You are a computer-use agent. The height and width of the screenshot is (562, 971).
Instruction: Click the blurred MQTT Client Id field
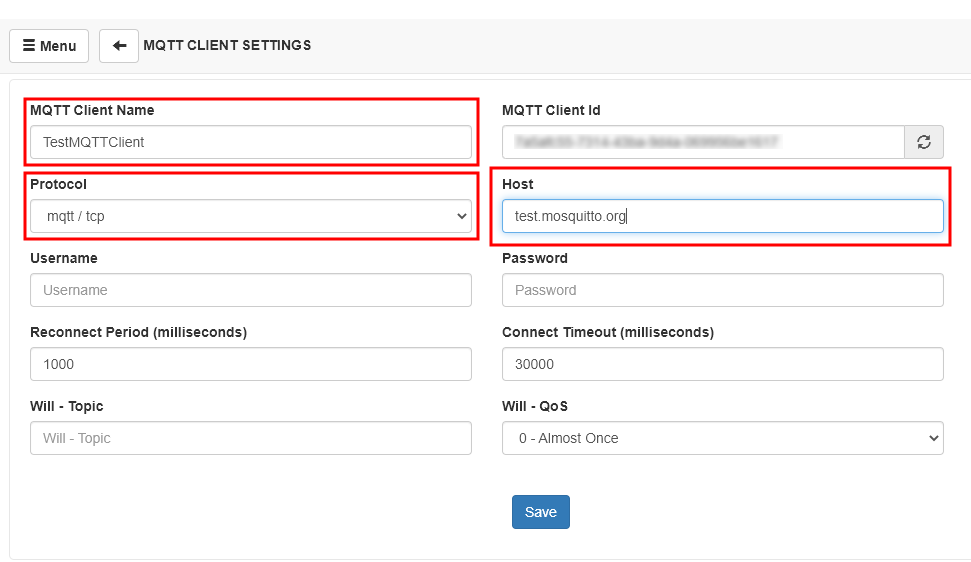[x=703, y=142]
